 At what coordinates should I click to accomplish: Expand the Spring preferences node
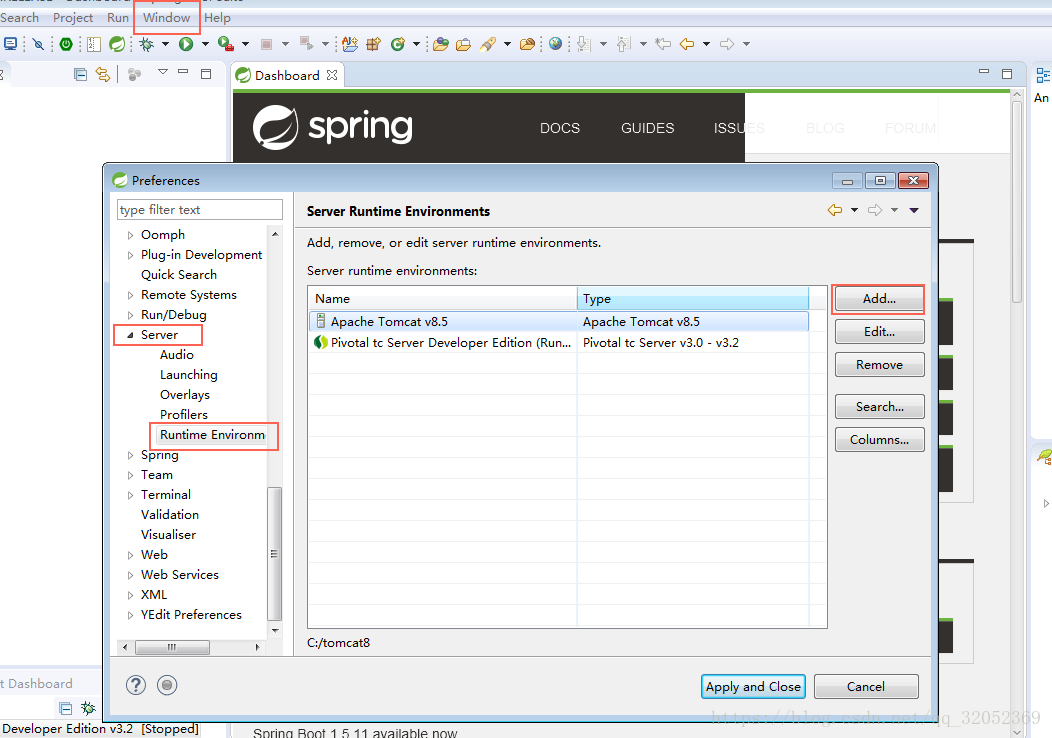tap(130, 456)
